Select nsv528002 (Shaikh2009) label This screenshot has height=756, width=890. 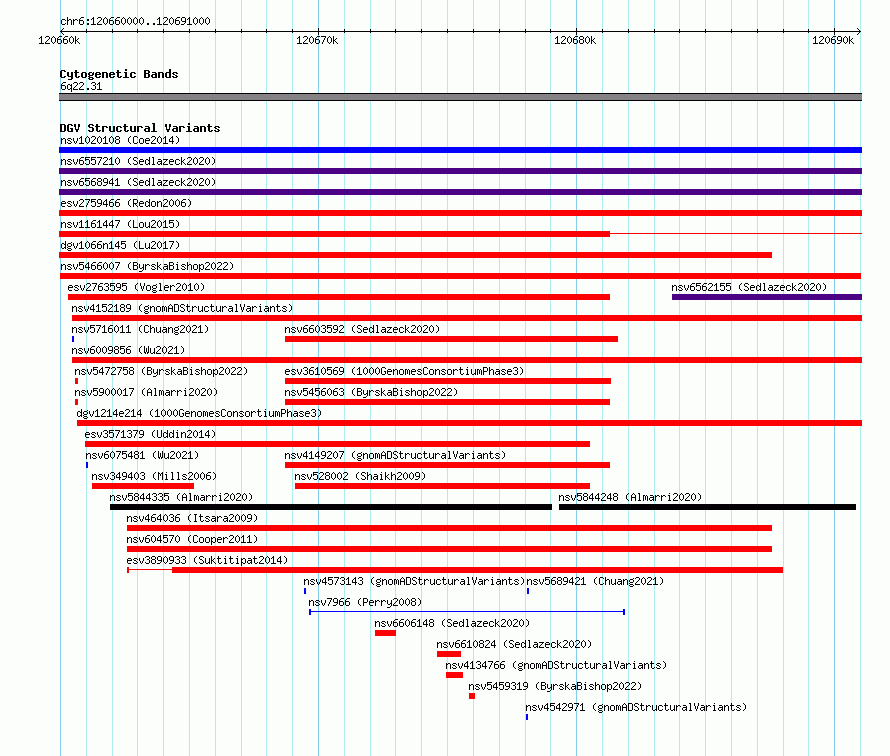(x=360, y=476)
